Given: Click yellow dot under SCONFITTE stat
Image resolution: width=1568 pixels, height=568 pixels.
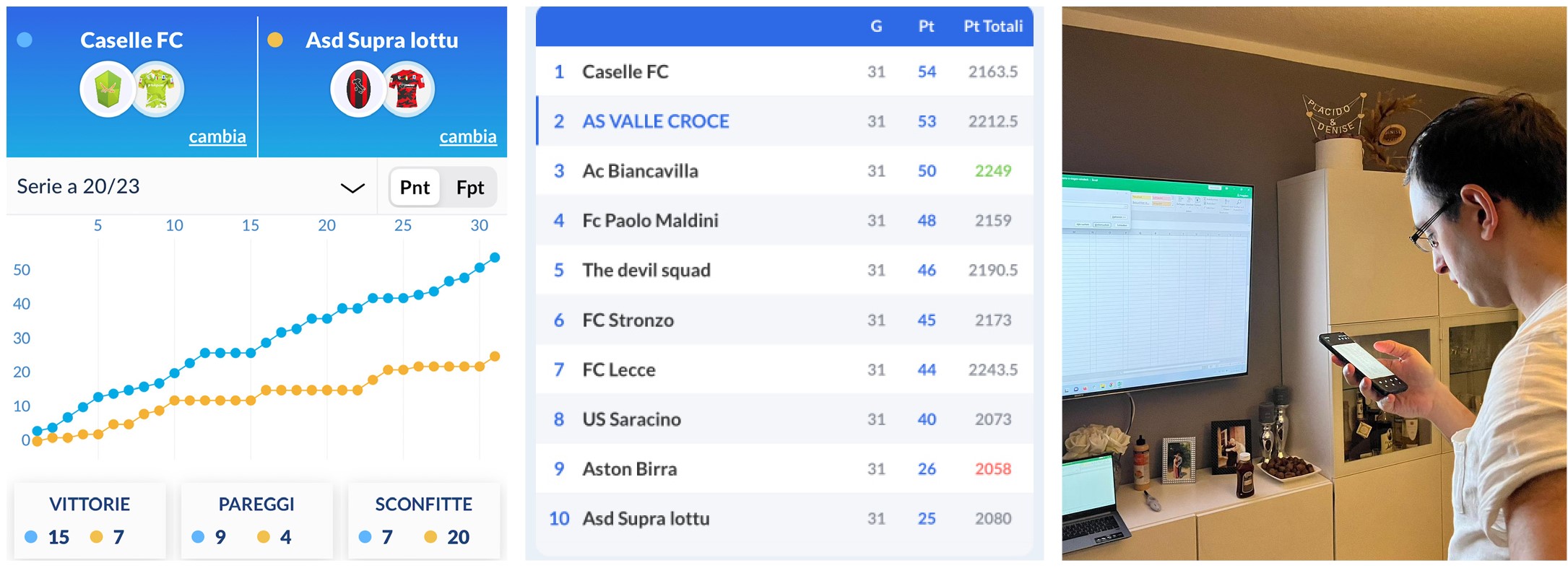Looking at the screenshot, I should (430, 537).
